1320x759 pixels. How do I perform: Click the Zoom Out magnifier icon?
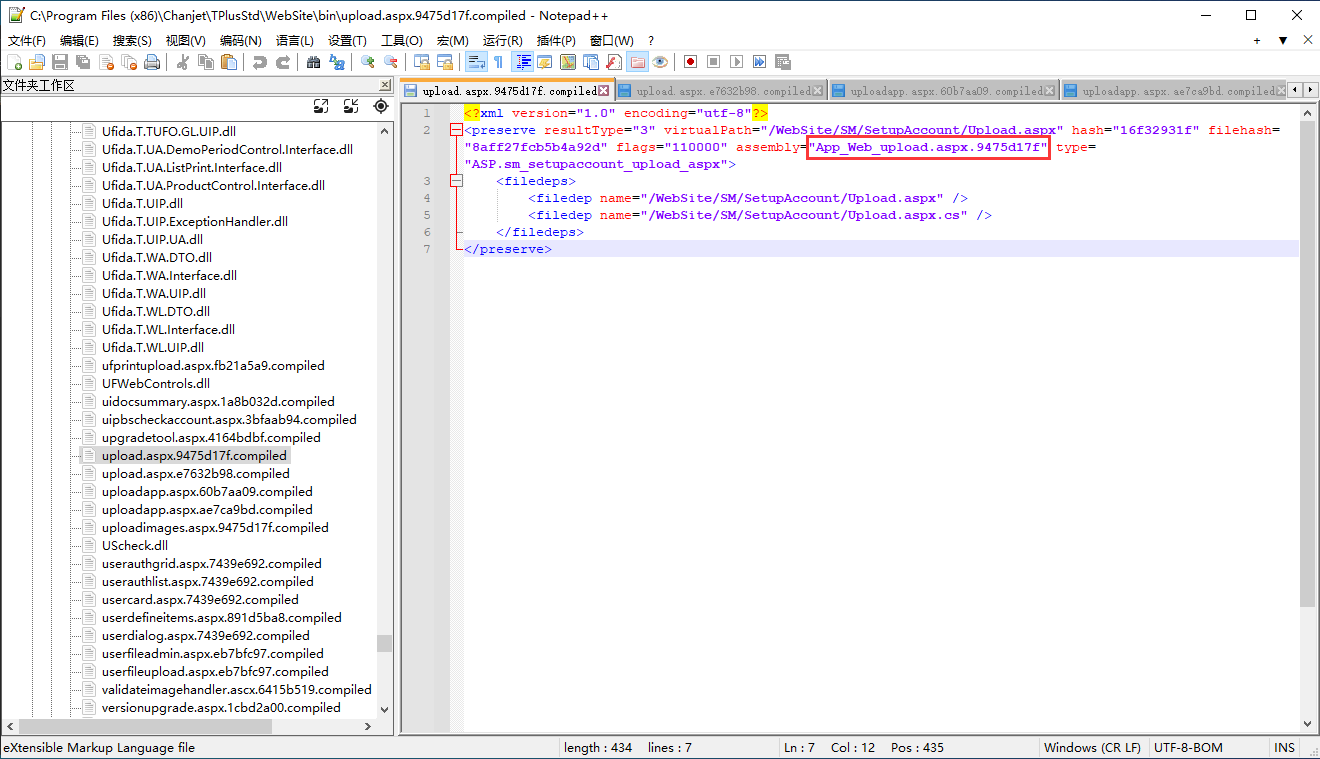(x=391, y=62)
